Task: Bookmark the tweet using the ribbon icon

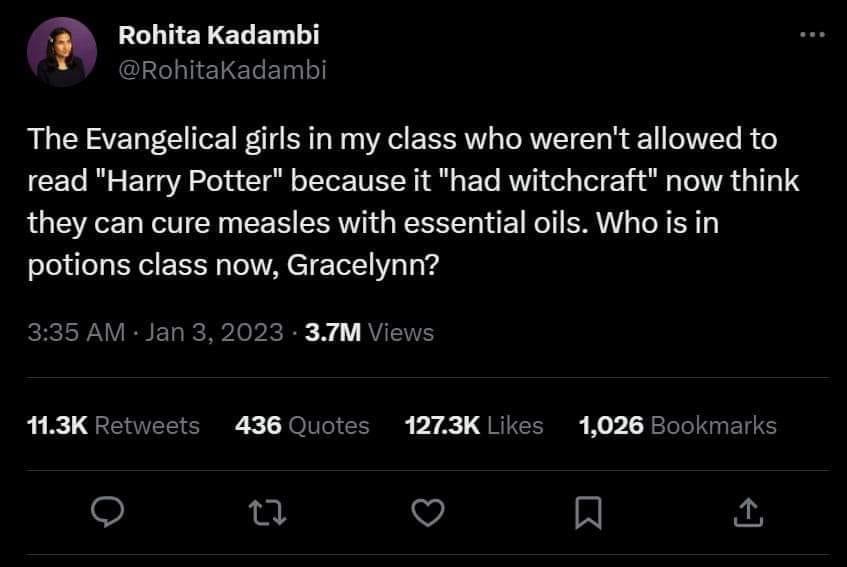Action: (x=588, y=513)
